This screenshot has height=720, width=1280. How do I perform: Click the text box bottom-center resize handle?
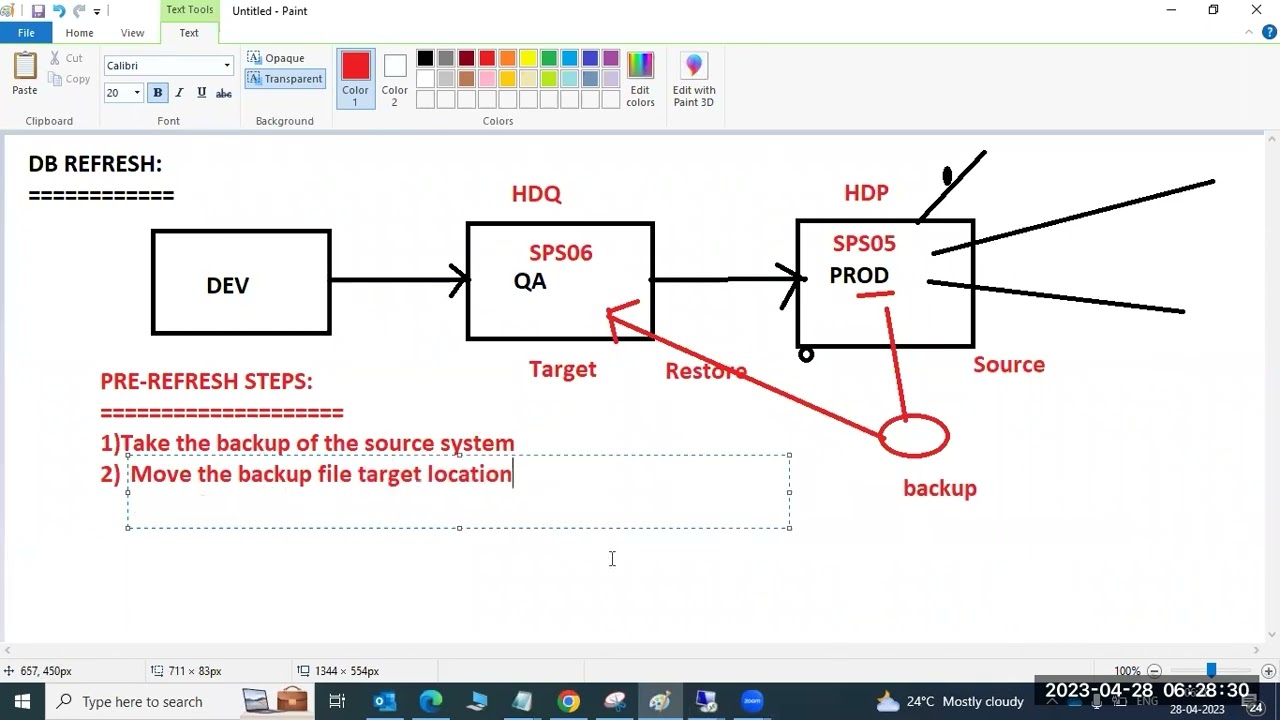[x=459, y=528]
